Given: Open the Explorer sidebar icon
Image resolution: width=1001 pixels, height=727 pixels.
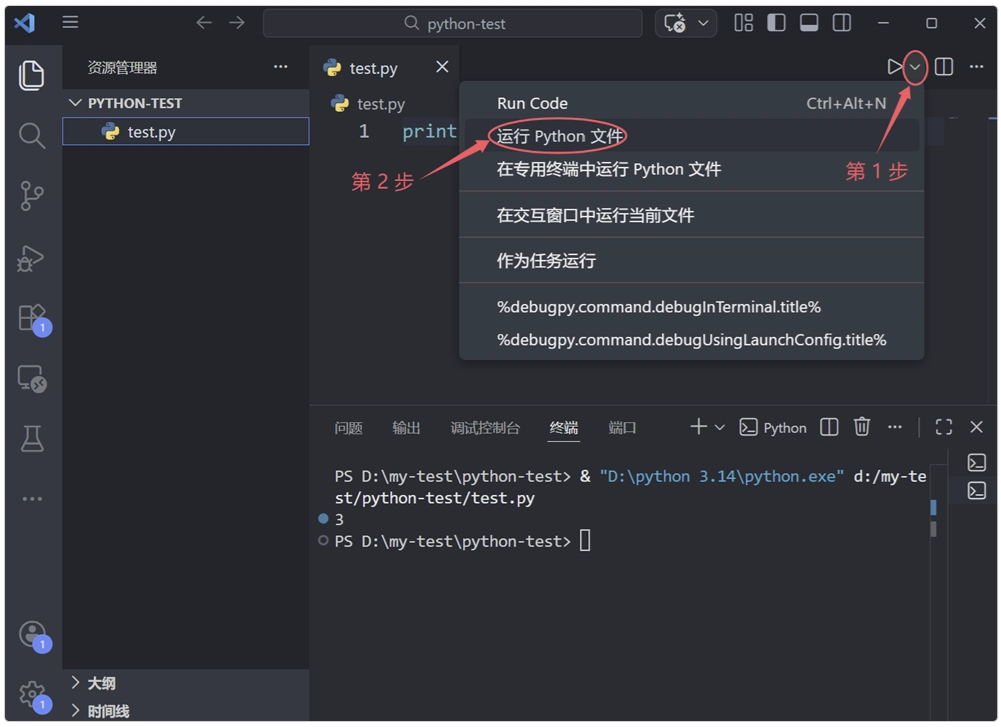Looking at the screenshot, I should [33, 75].
